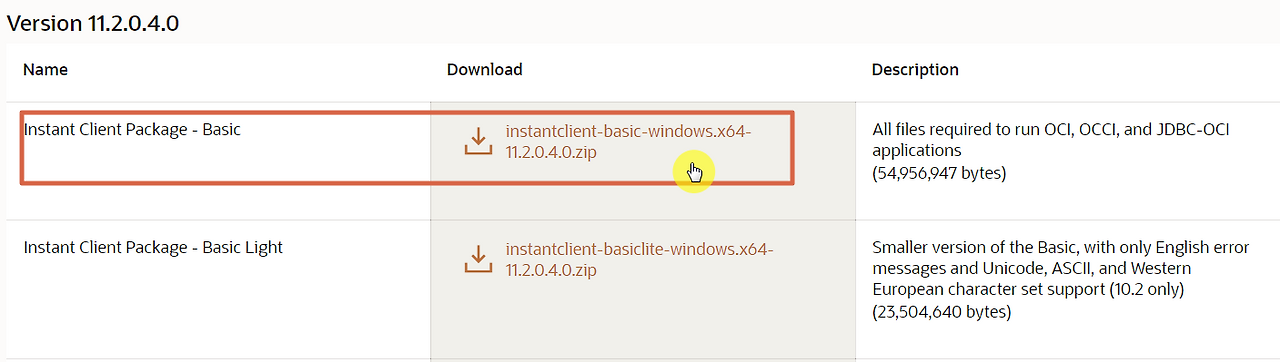Click the Download column header
The image size is (1280, 362).
tap(484, 70)
